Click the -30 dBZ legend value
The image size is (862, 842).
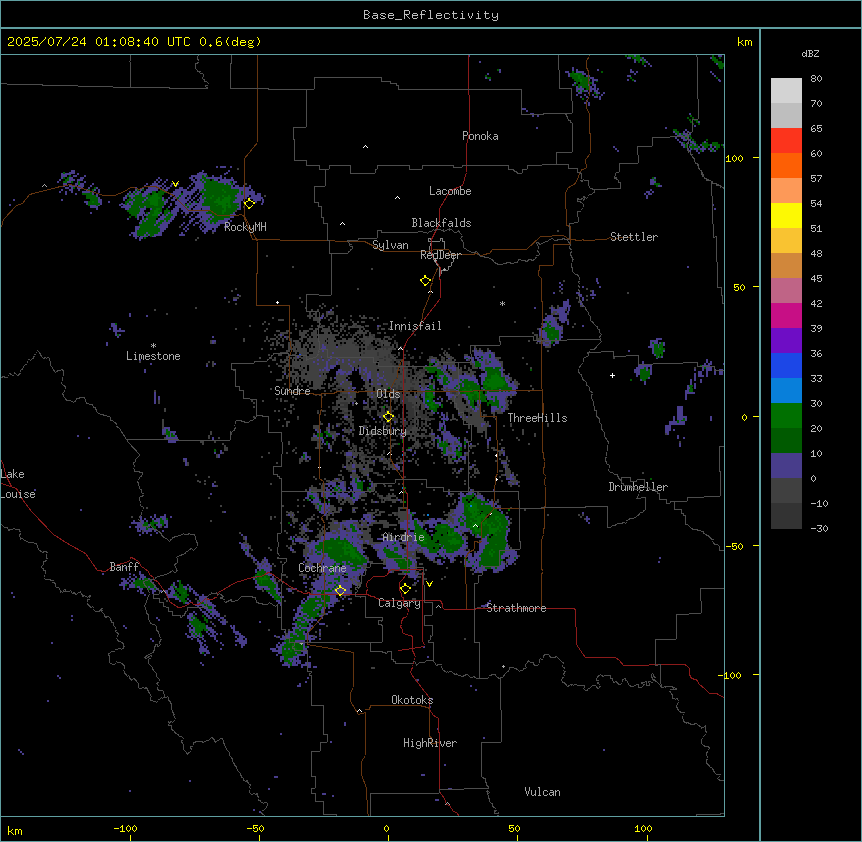point(819,529)
